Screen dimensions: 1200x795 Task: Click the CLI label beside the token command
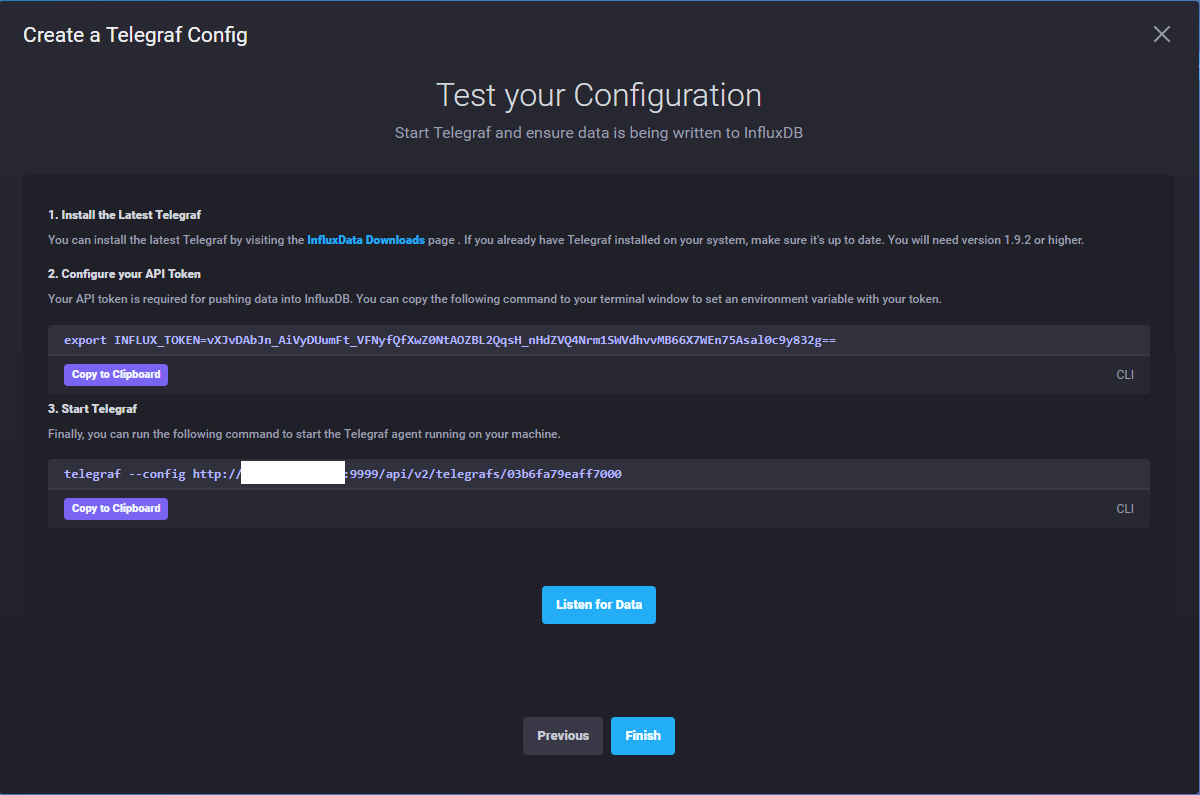tap(1125, 375)
